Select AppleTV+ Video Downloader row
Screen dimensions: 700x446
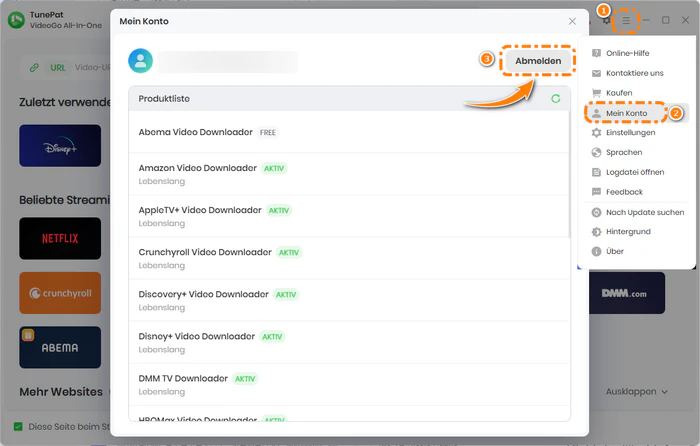pyautogui.click(x=349, y=216)
